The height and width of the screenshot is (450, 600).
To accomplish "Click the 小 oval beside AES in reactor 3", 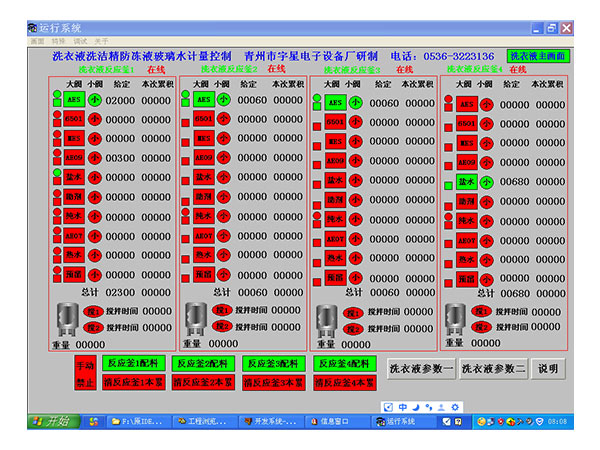I will click(355, 103).
